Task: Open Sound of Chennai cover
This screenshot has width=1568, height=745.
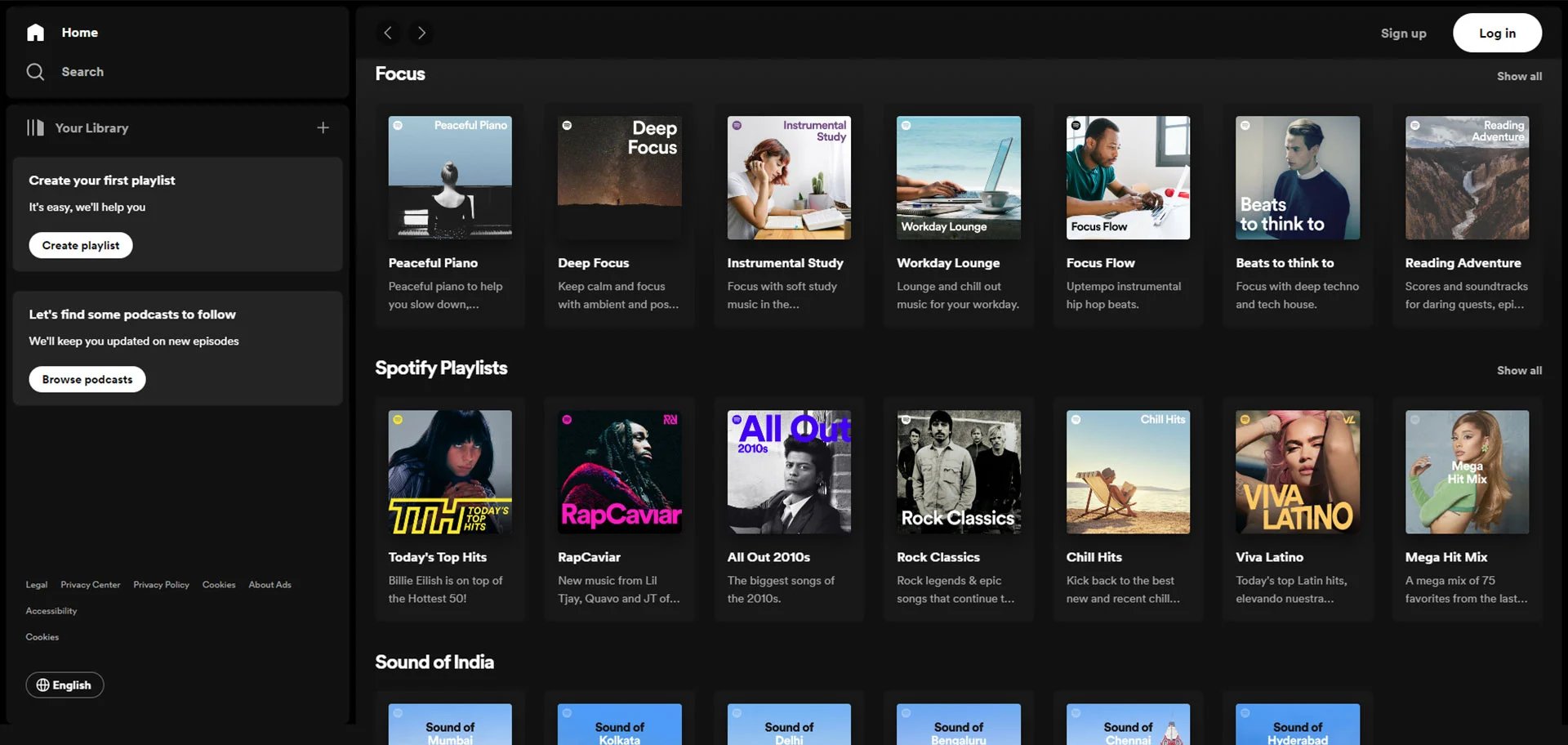Action: pos(1128,725)
